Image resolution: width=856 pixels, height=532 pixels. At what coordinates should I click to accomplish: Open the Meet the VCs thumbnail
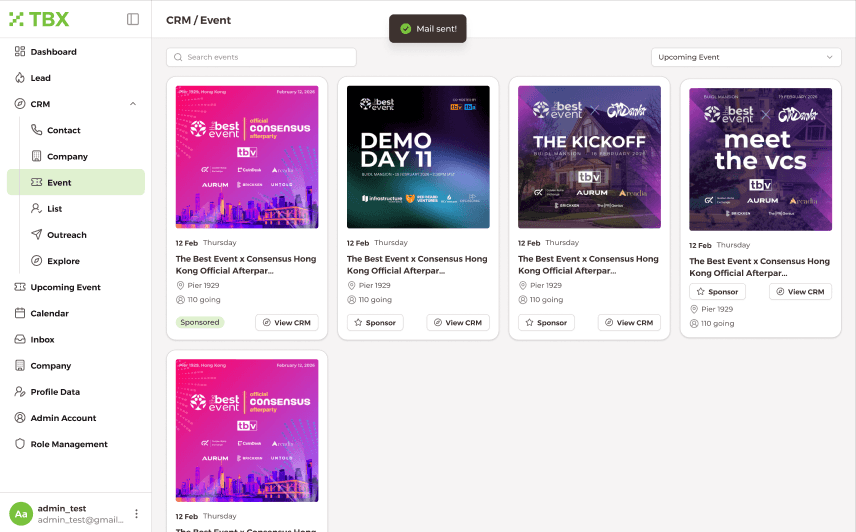[760, 159]
